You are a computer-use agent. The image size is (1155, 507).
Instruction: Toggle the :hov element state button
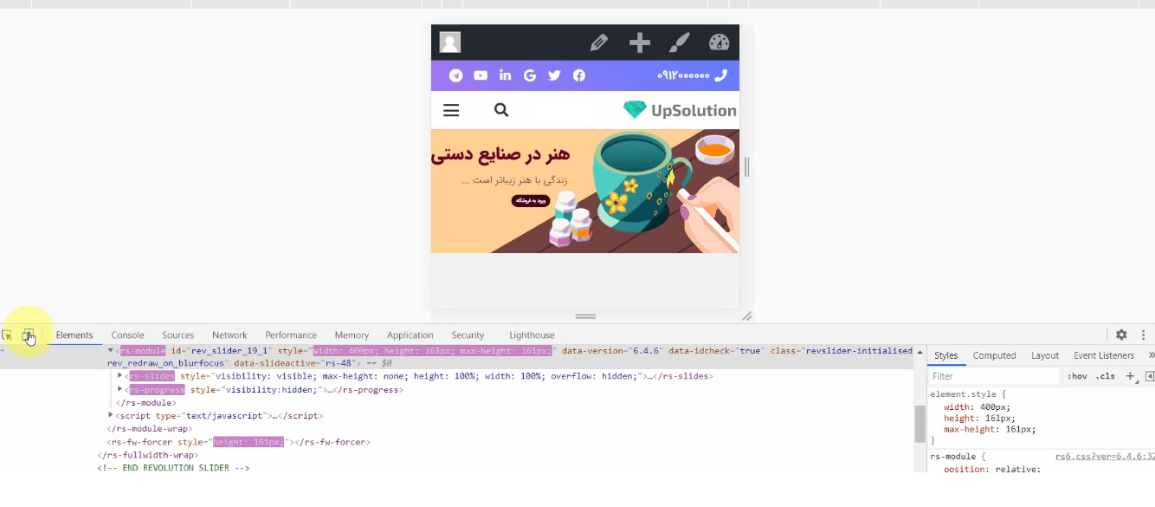1077,377
